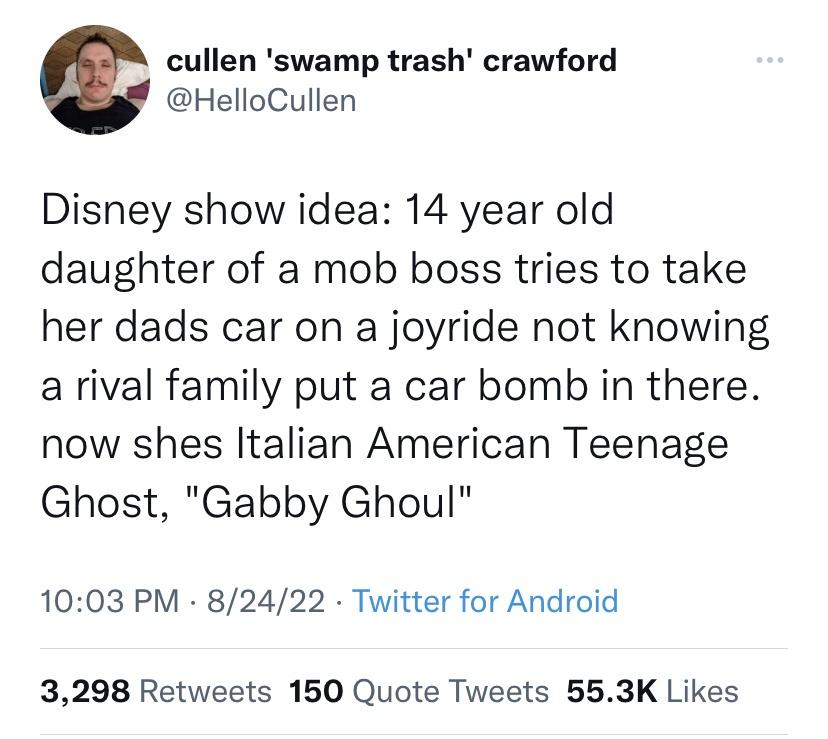The width and height of the screenshot is (828, 739).
Task: Click the 10:03 PM timestamp
Action: [96, 601]
